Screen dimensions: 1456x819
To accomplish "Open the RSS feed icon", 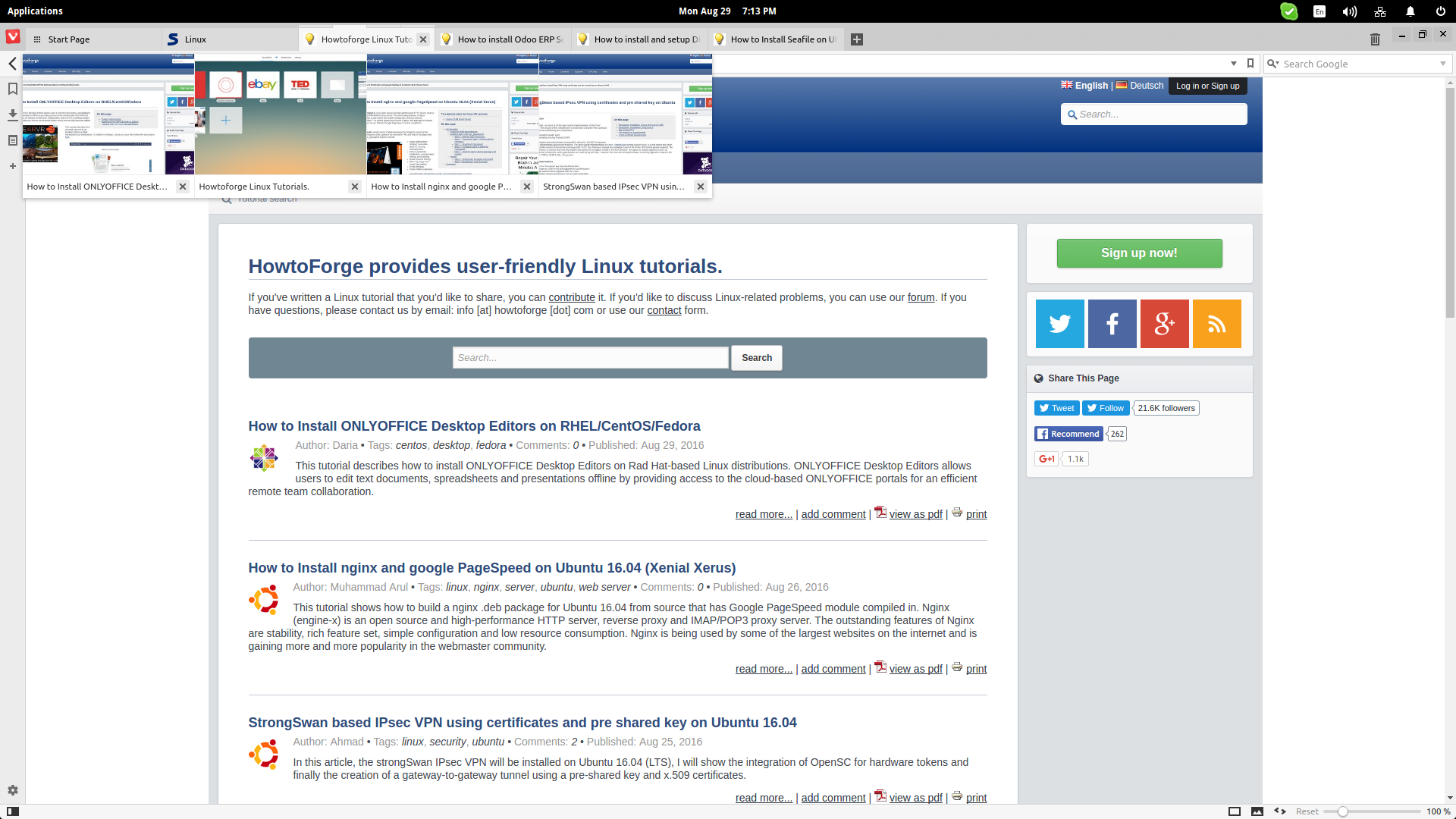I will tap(1217, 324).
